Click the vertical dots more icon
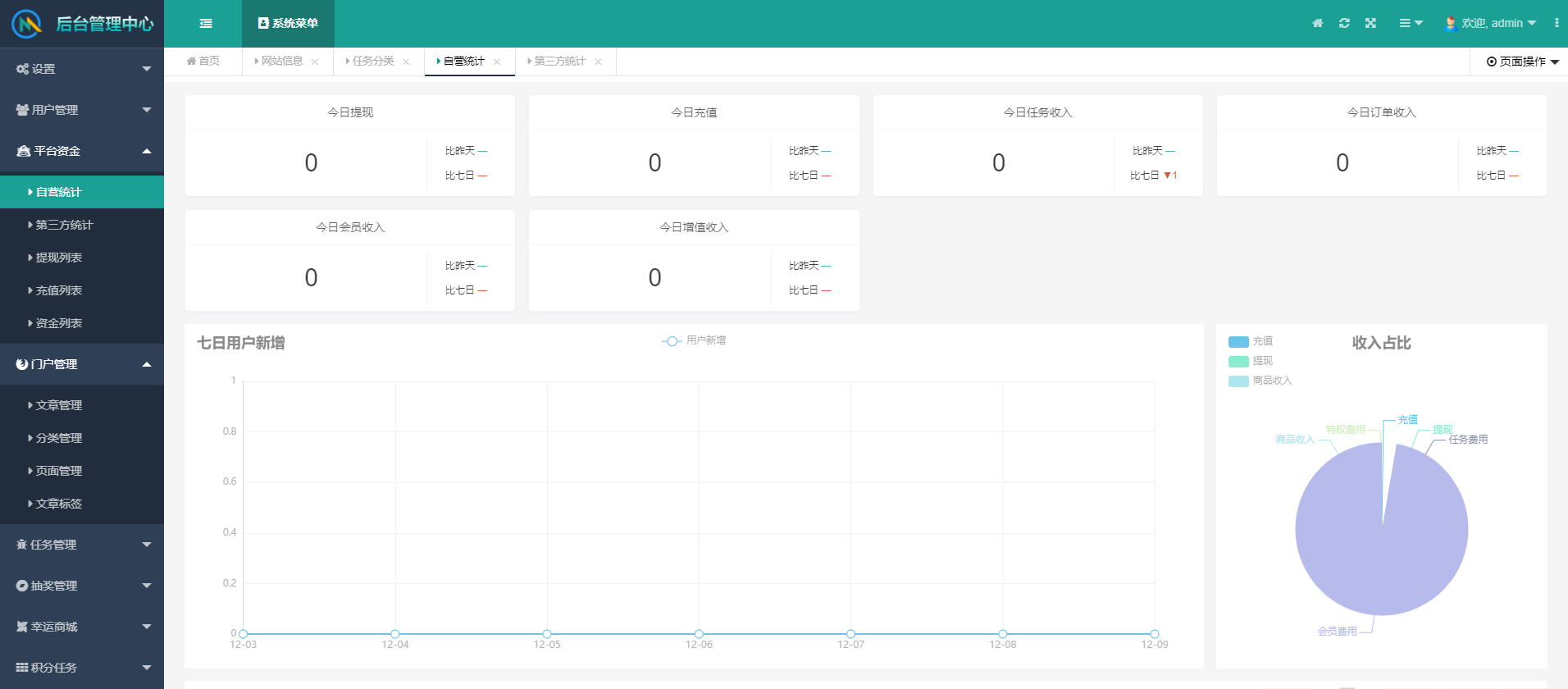The width and height of the screenshot is (1568, 689). pyautogui.click(x=1556, y=24)
